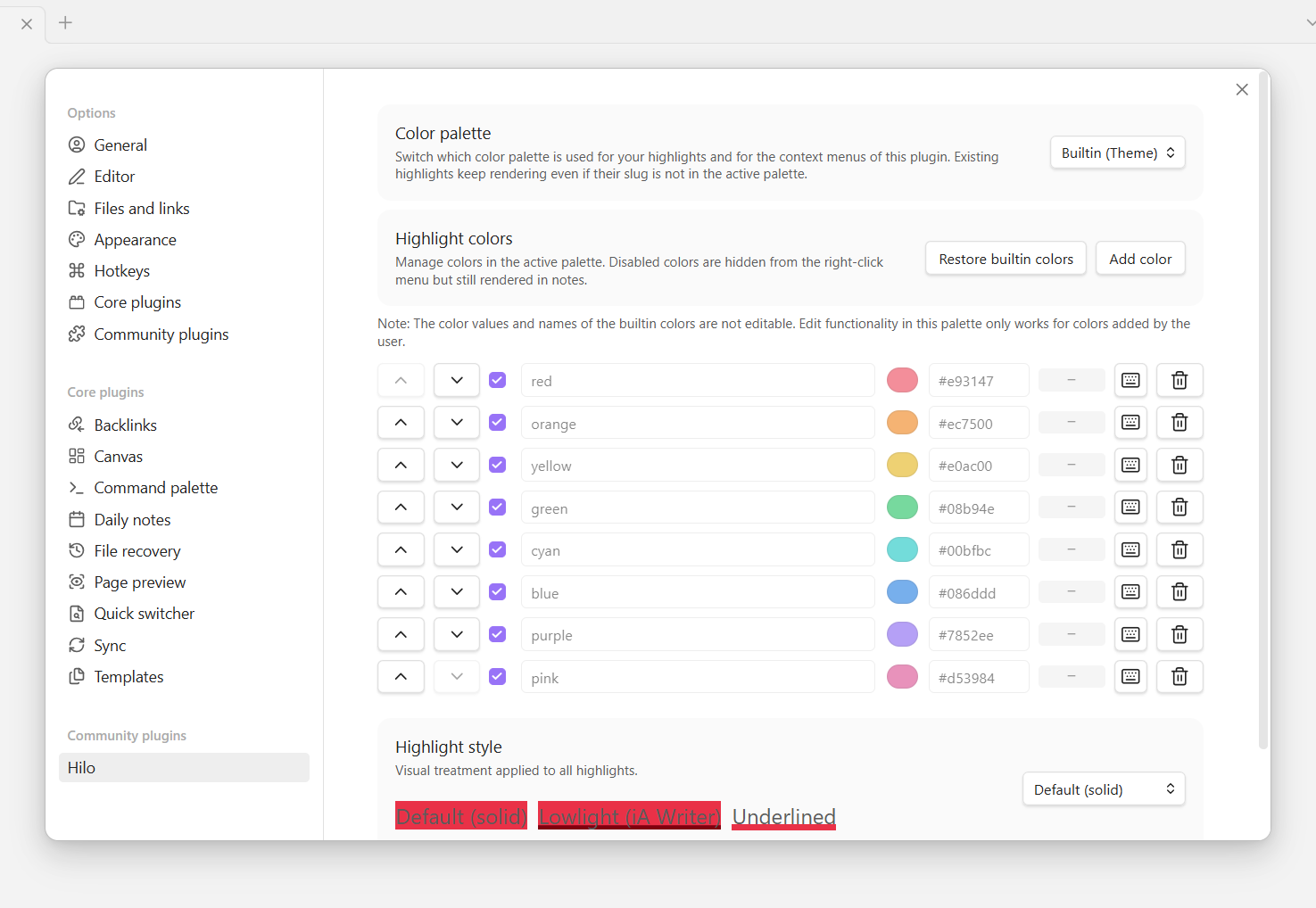Click the #08b94e hex value field
This screenshot has width=1316, height=908.
pos(979,508)
